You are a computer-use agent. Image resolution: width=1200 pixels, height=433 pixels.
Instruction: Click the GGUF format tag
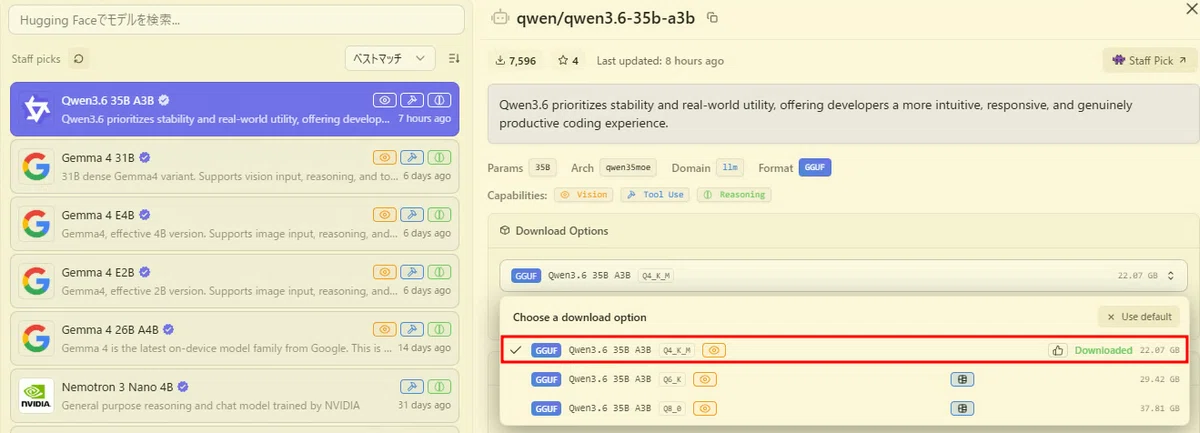pos(816,168)
